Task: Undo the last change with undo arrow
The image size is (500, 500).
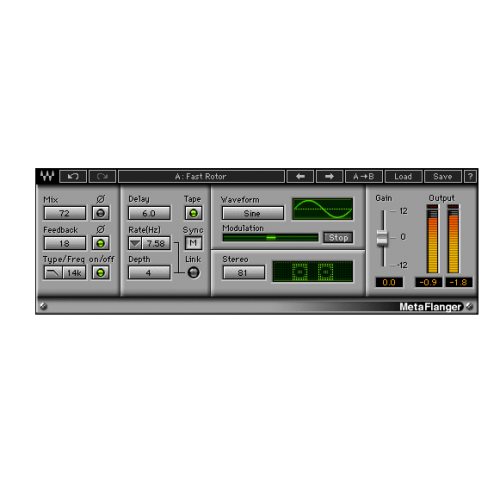Action: [73, 176]
